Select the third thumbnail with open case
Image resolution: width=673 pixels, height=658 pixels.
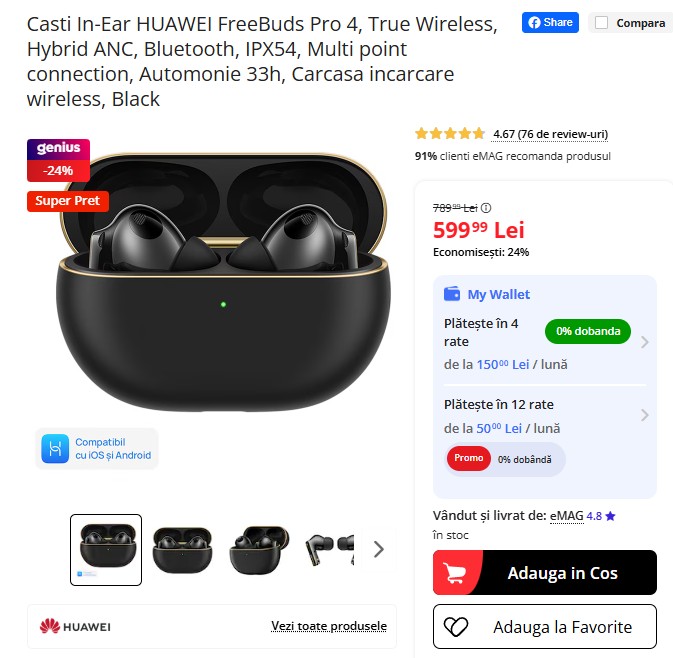[x=259, y=550]
